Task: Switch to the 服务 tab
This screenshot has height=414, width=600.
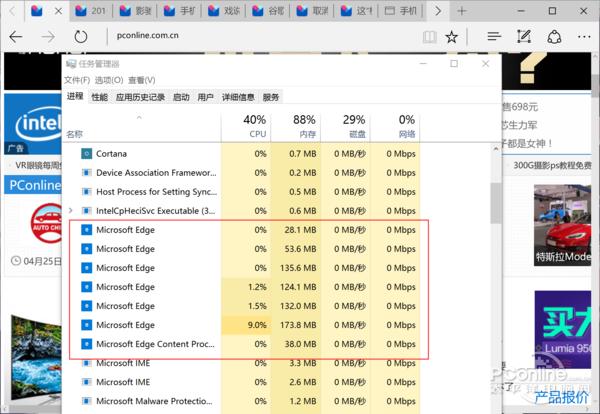Action: click(x=271, y=97)
